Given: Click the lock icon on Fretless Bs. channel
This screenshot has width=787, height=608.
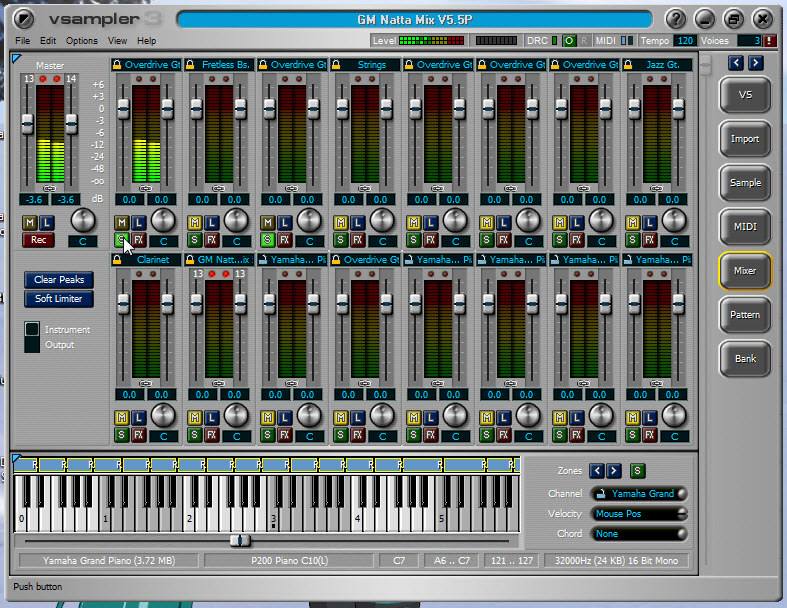Looking at the screenshot, I should [190, 65].
